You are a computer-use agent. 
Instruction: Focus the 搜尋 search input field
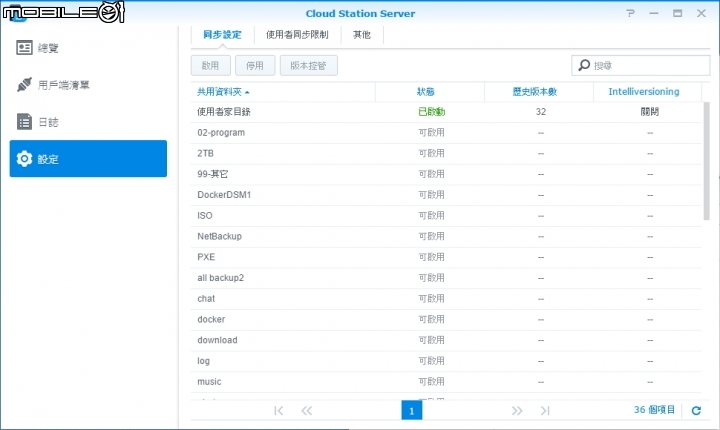[x=641, y=65]
